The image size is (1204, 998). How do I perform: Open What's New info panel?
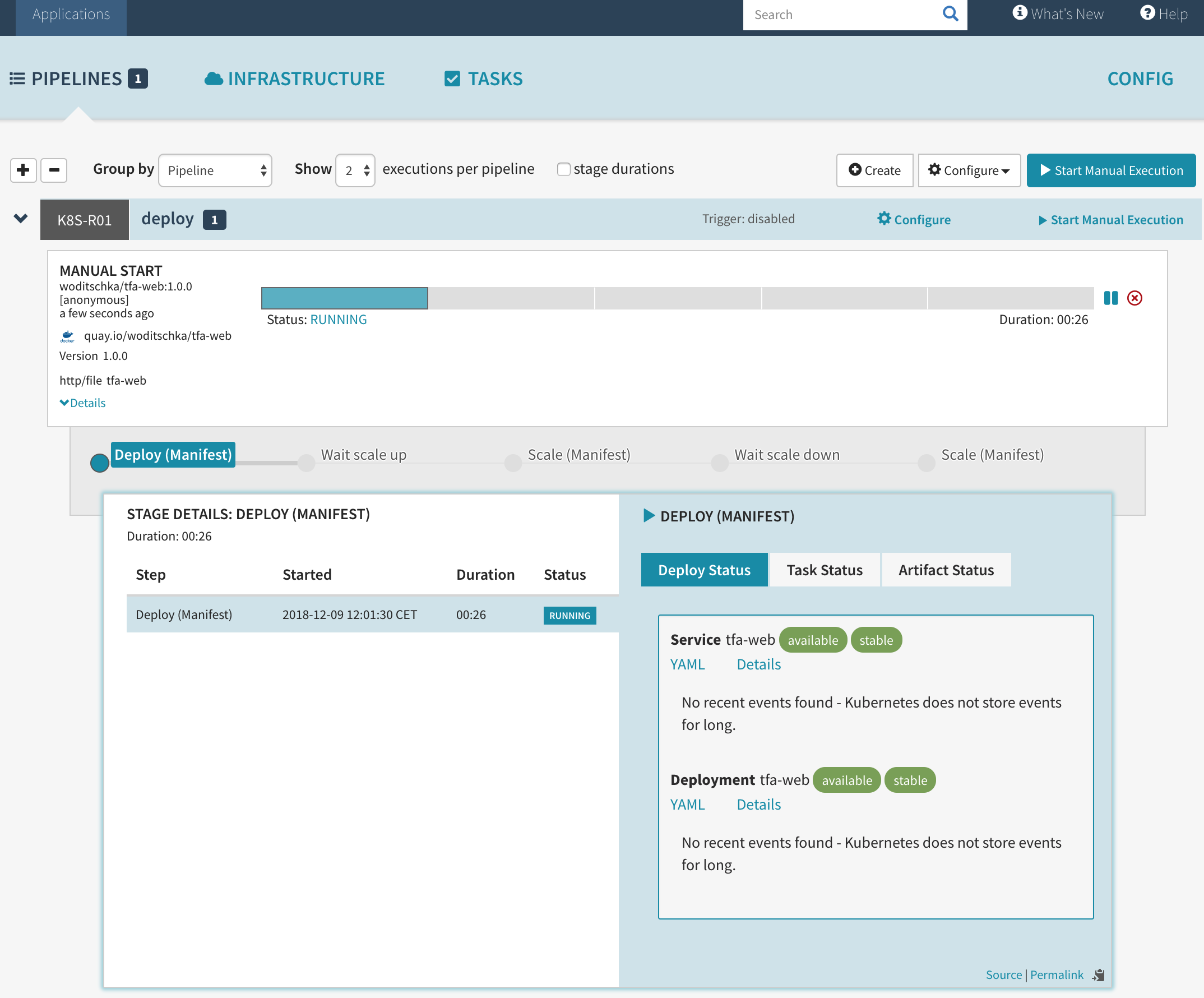click(x=1058, y=14)
